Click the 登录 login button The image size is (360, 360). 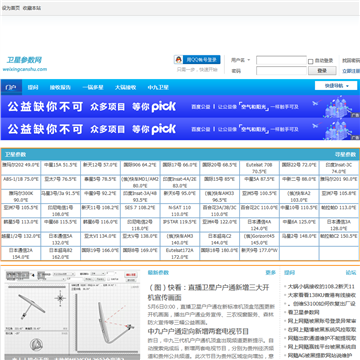(322, 71)
